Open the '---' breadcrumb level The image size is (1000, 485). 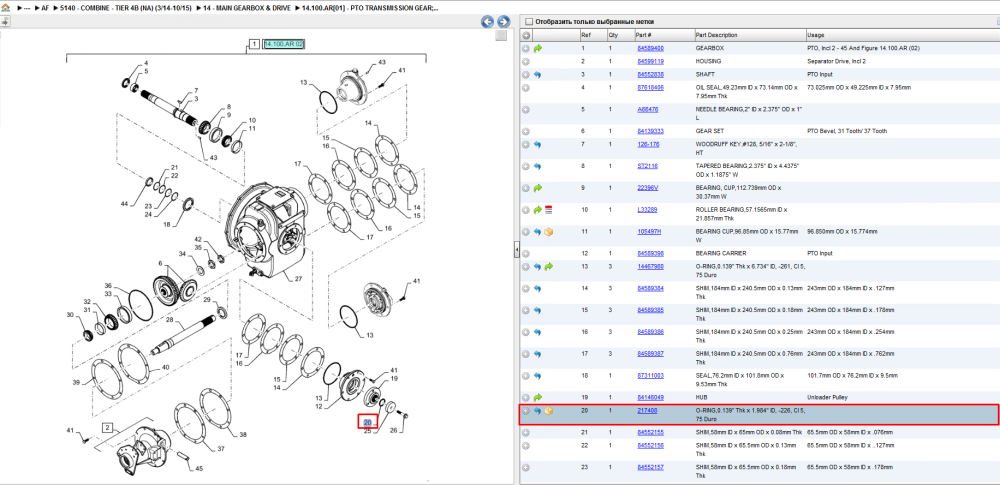tap(27, 8)
